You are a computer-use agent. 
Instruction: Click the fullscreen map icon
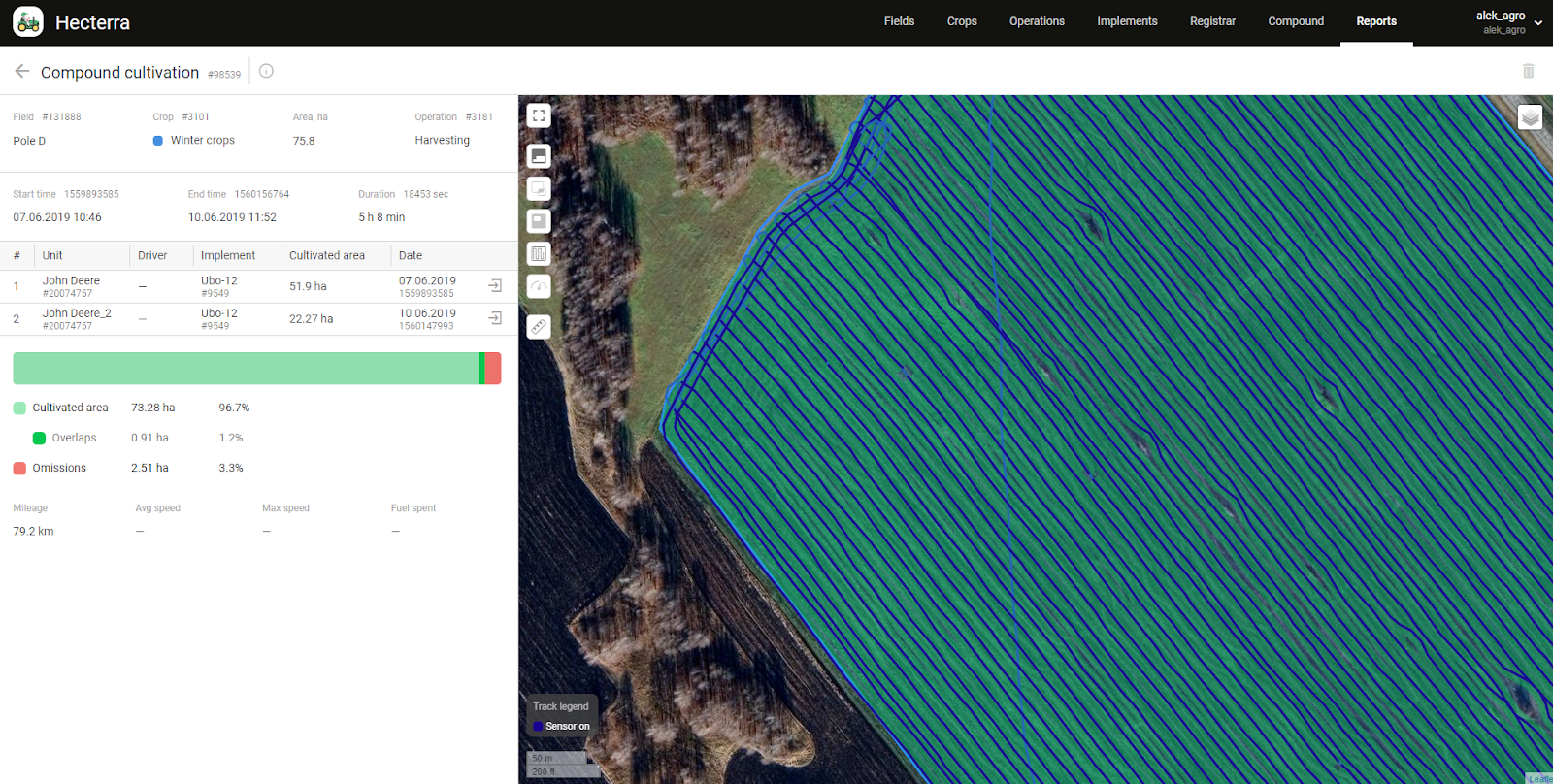[x=539, y=116]
